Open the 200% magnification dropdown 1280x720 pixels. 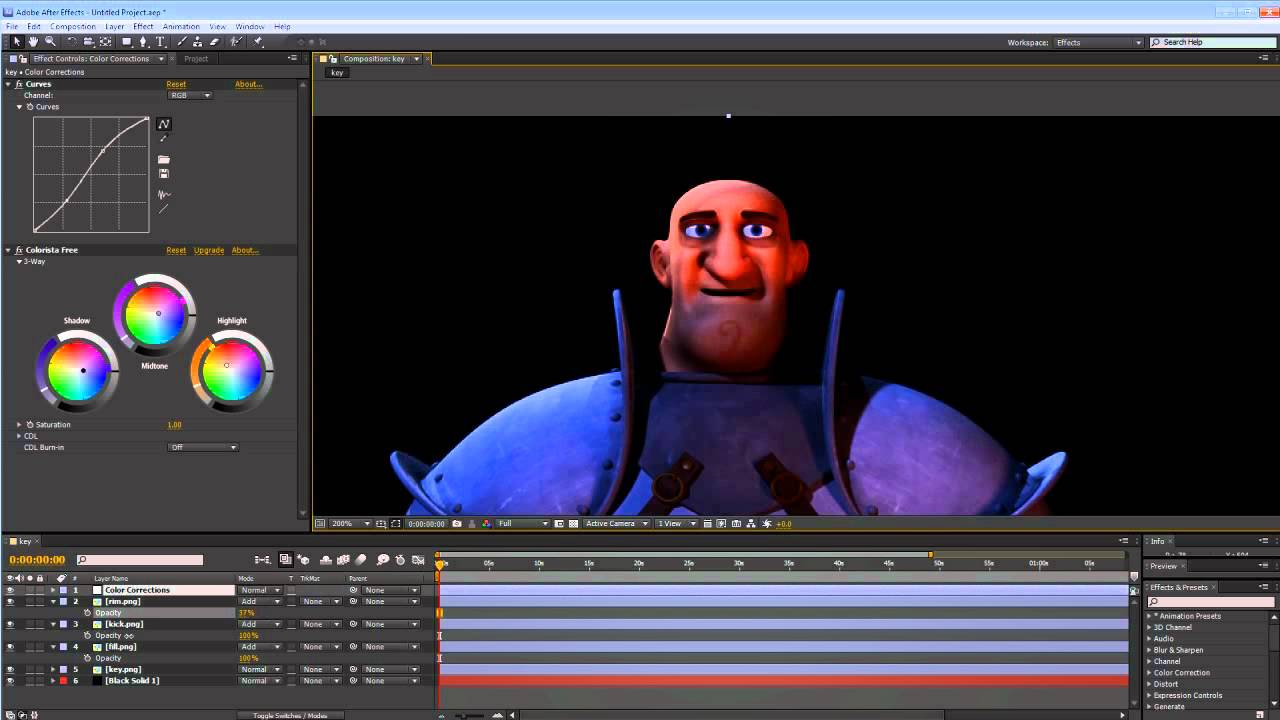tap(352, 524)
